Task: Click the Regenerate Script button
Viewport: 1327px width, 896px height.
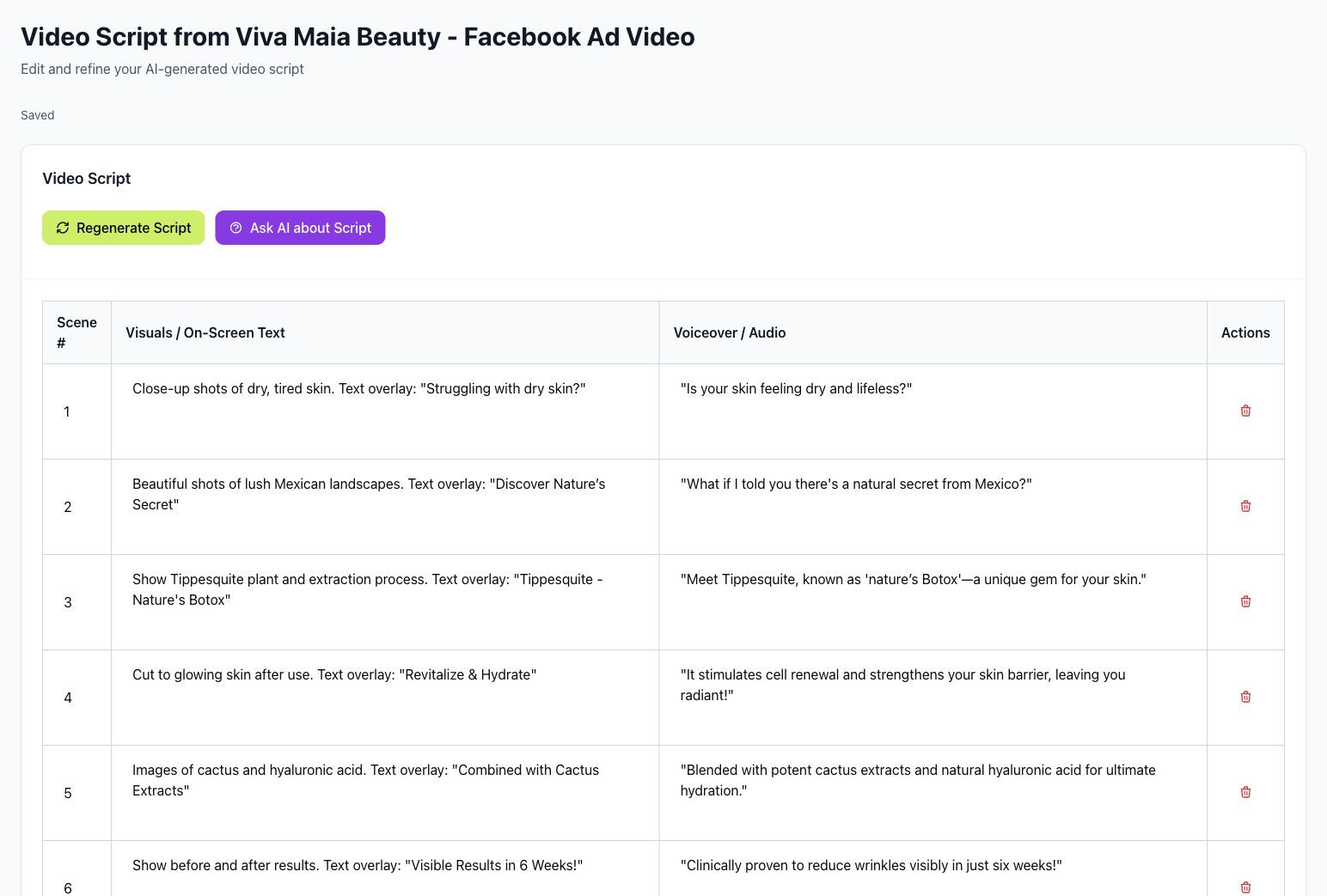Action: 124,228
